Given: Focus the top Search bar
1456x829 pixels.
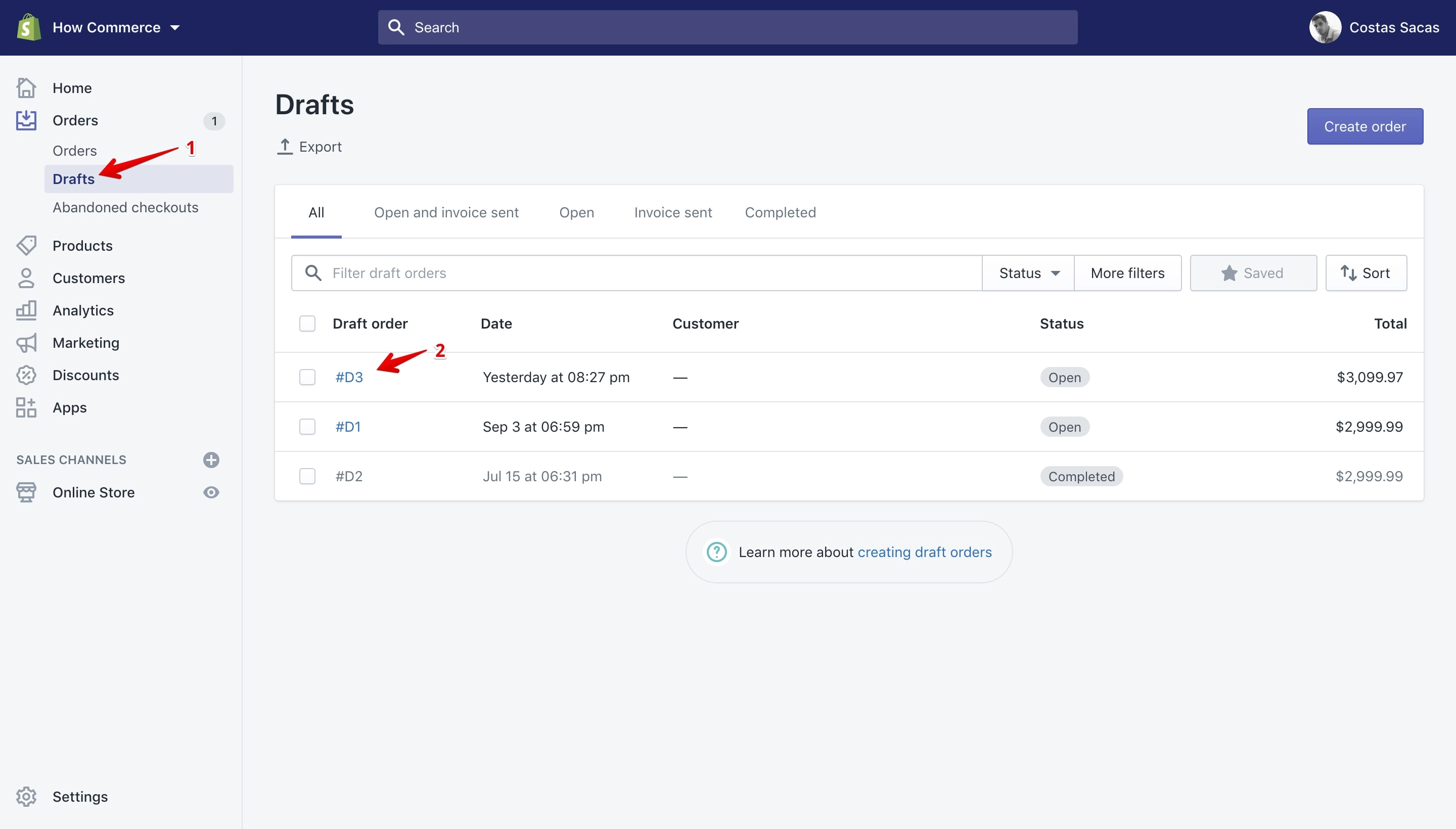Looking at the screenshot, I should point(727,27).
